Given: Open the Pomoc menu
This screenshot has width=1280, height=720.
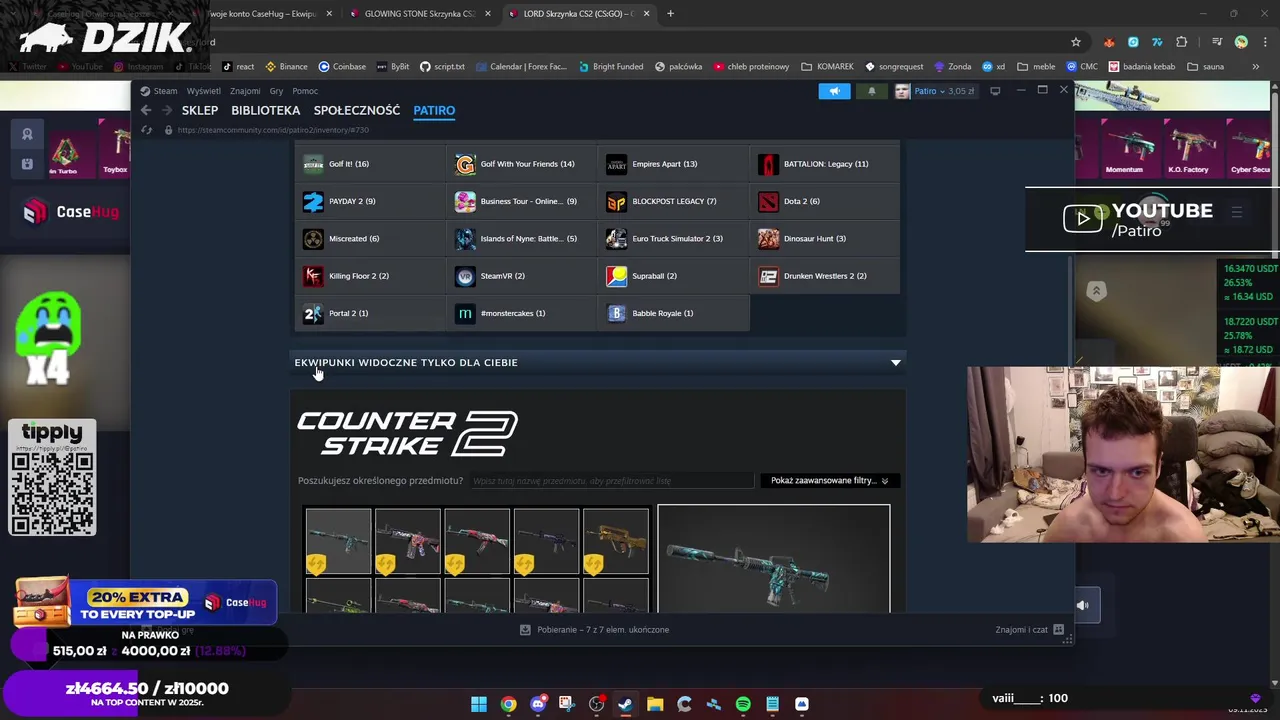Looking at the screenshot, I should (305, 91).
